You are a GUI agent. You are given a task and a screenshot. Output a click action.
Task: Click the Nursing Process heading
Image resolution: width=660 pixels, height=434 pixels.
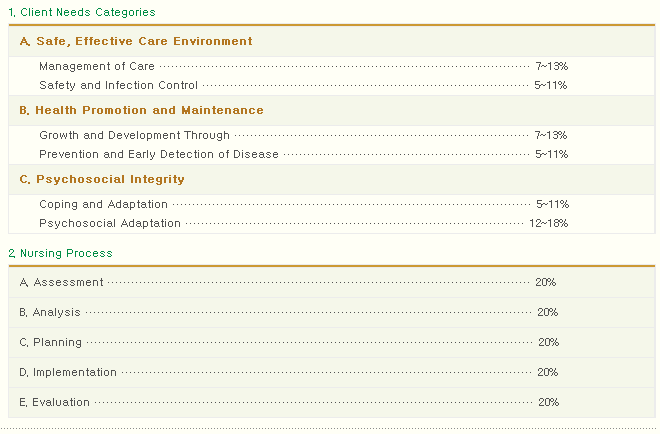coord(60,253)
